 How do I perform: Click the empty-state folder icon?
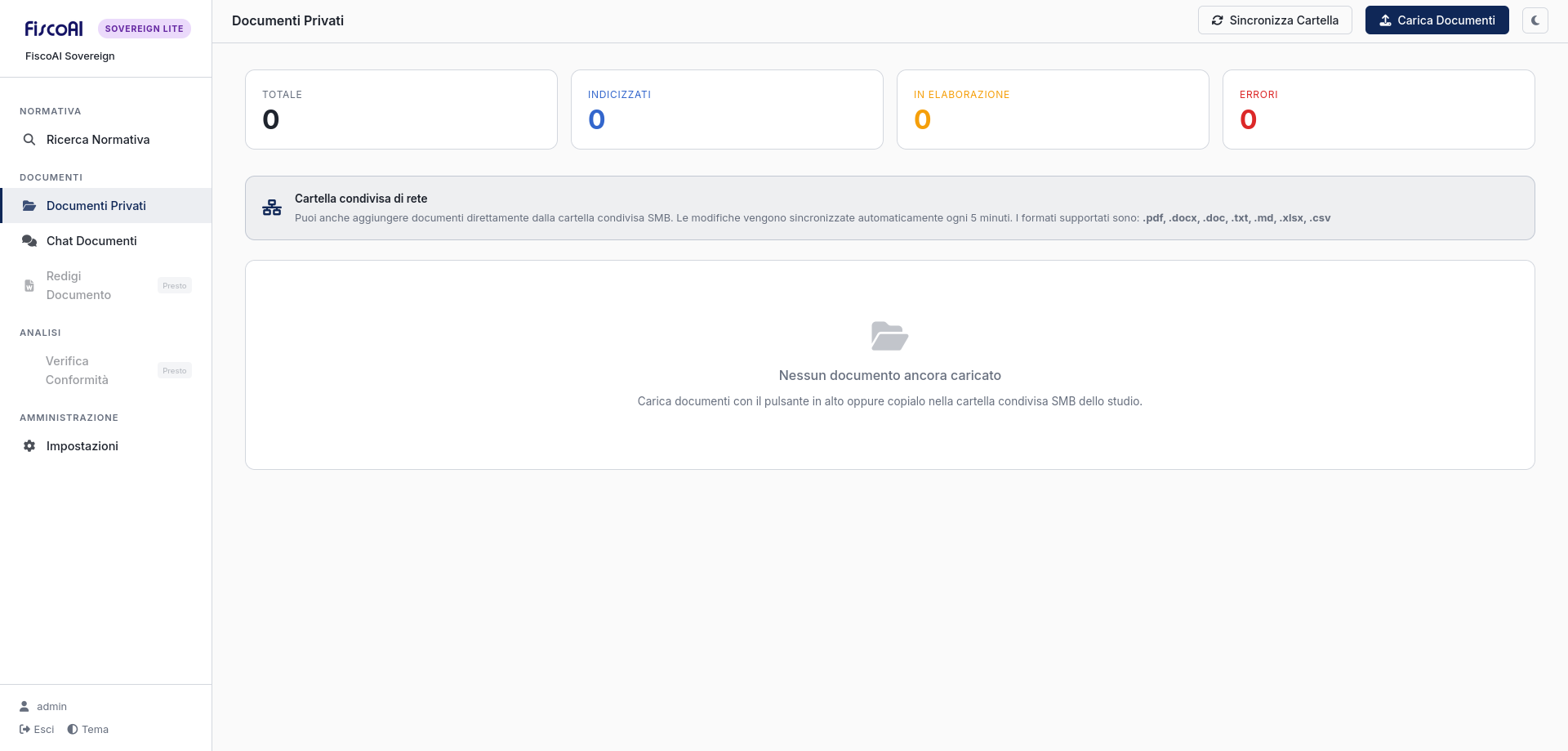click(x=890, y=336)
